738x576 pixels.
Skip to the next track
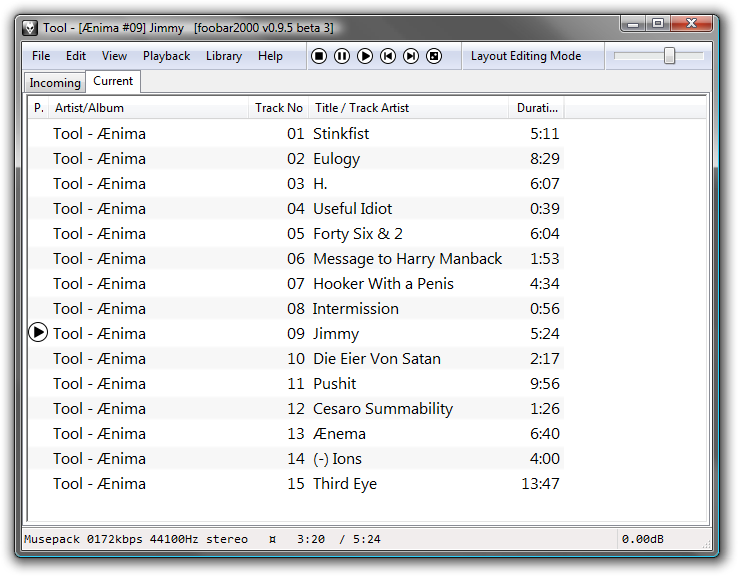(411, 56)
